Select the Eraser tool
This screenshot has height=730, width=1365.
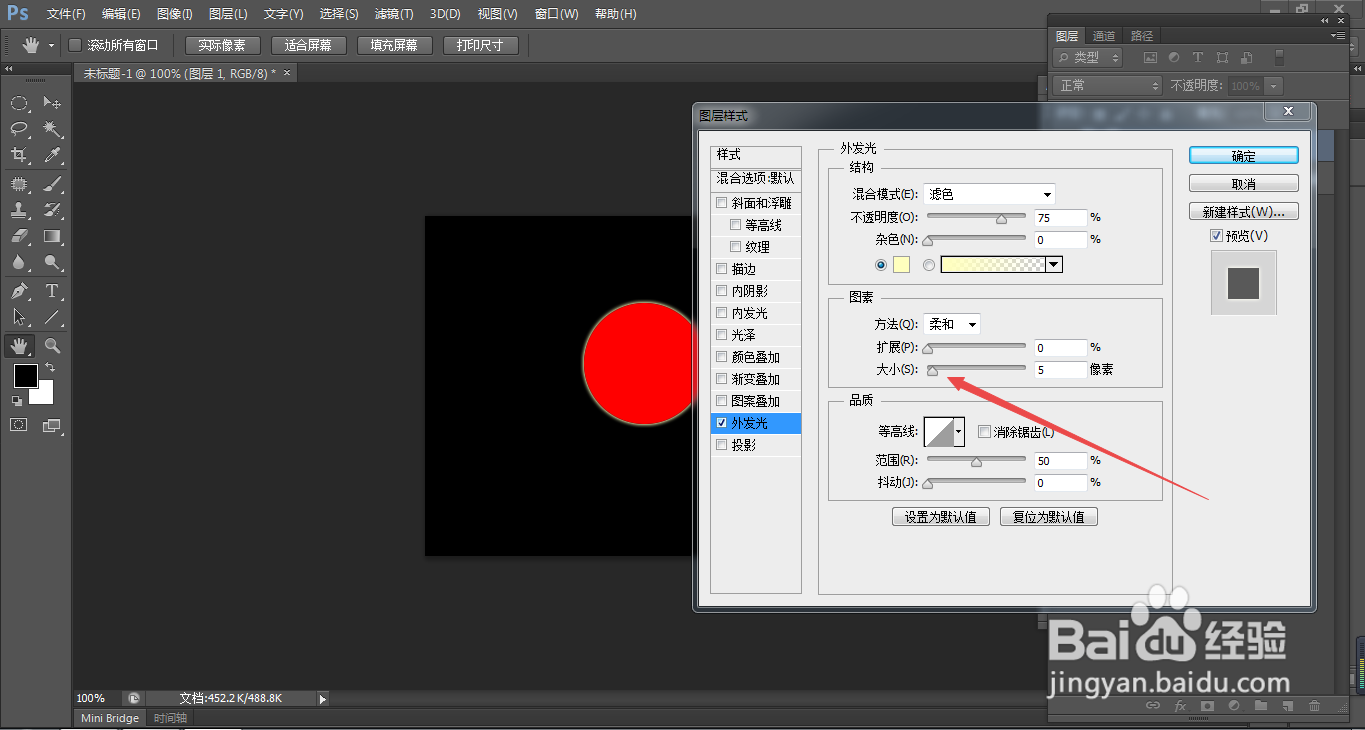point(19,236)
